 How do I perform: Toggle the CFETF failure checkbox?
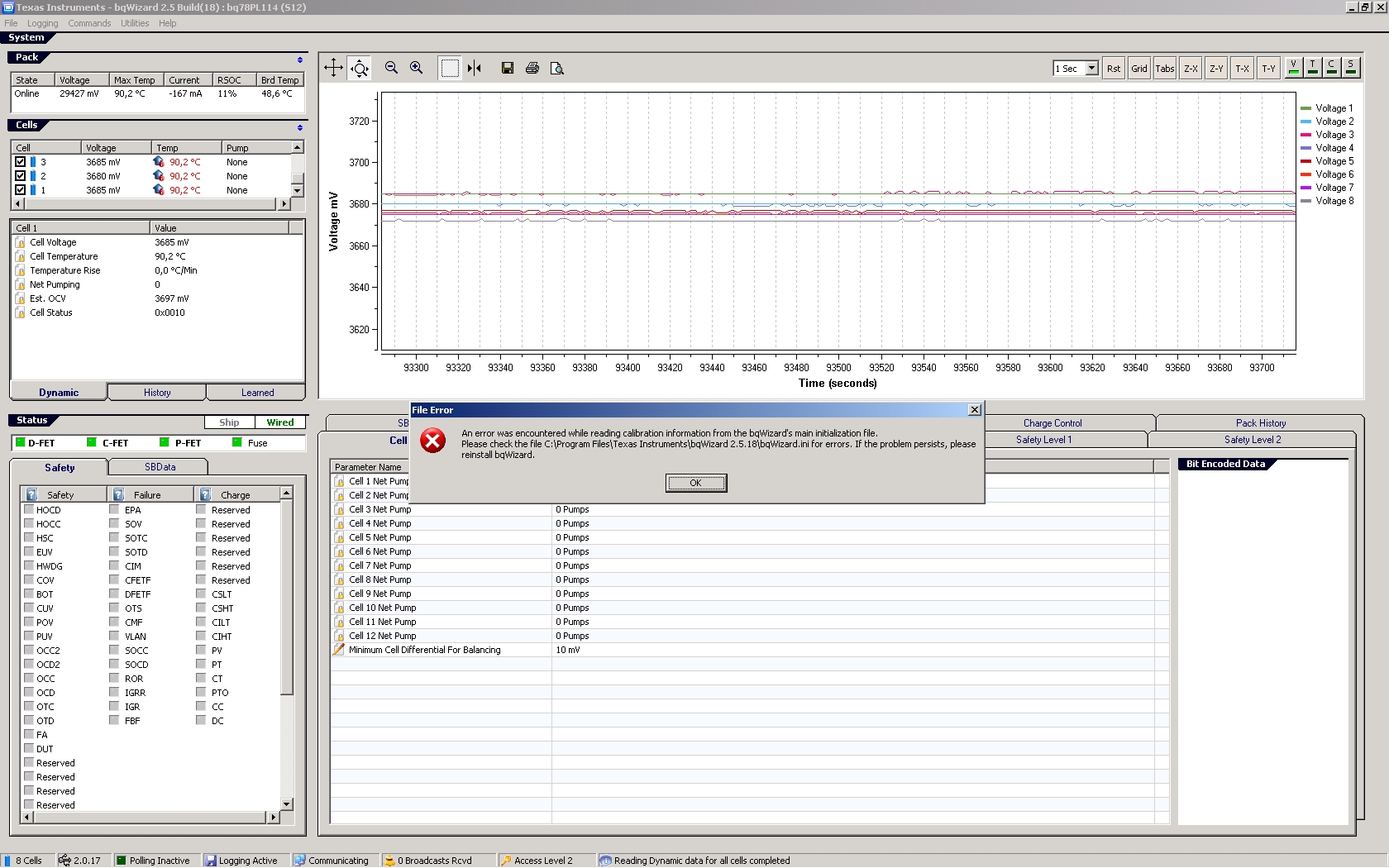114,580
